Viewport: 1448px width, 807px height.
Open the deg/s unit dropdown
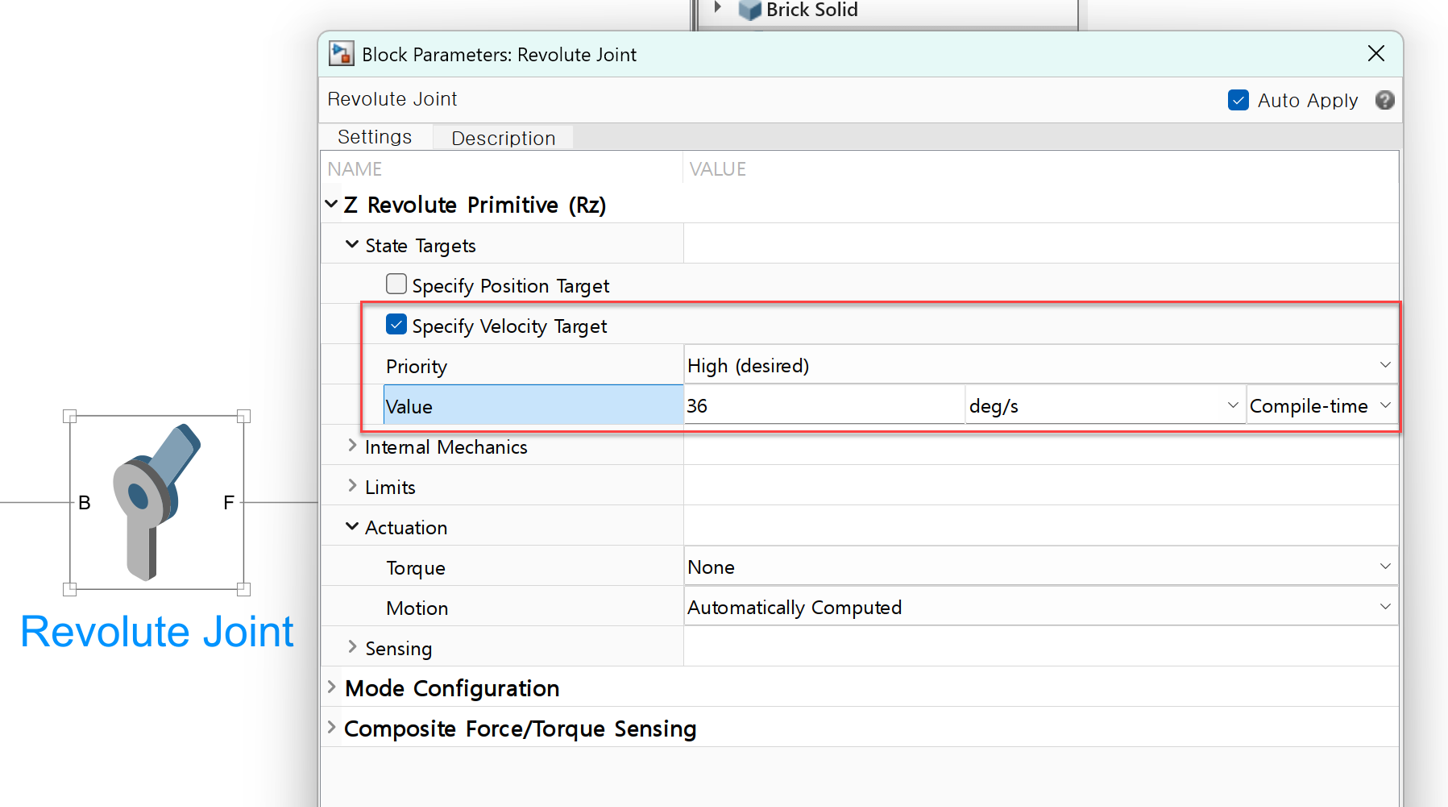pyautogui.click(x=1103, y=406)
